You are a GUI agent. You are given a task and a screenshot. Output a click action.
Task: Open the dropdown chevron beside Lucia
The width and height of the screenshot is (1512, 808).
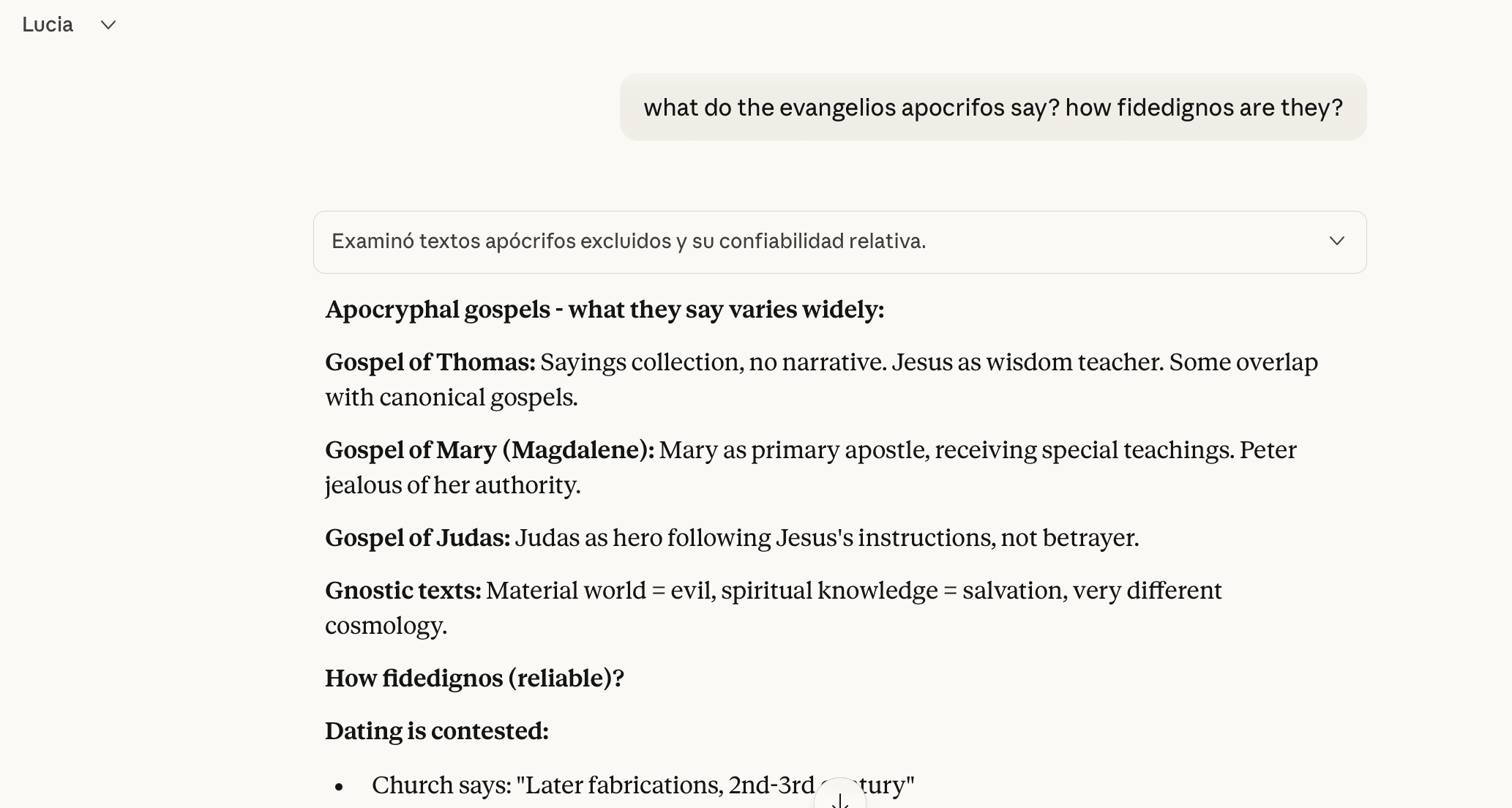coord(108,25)
